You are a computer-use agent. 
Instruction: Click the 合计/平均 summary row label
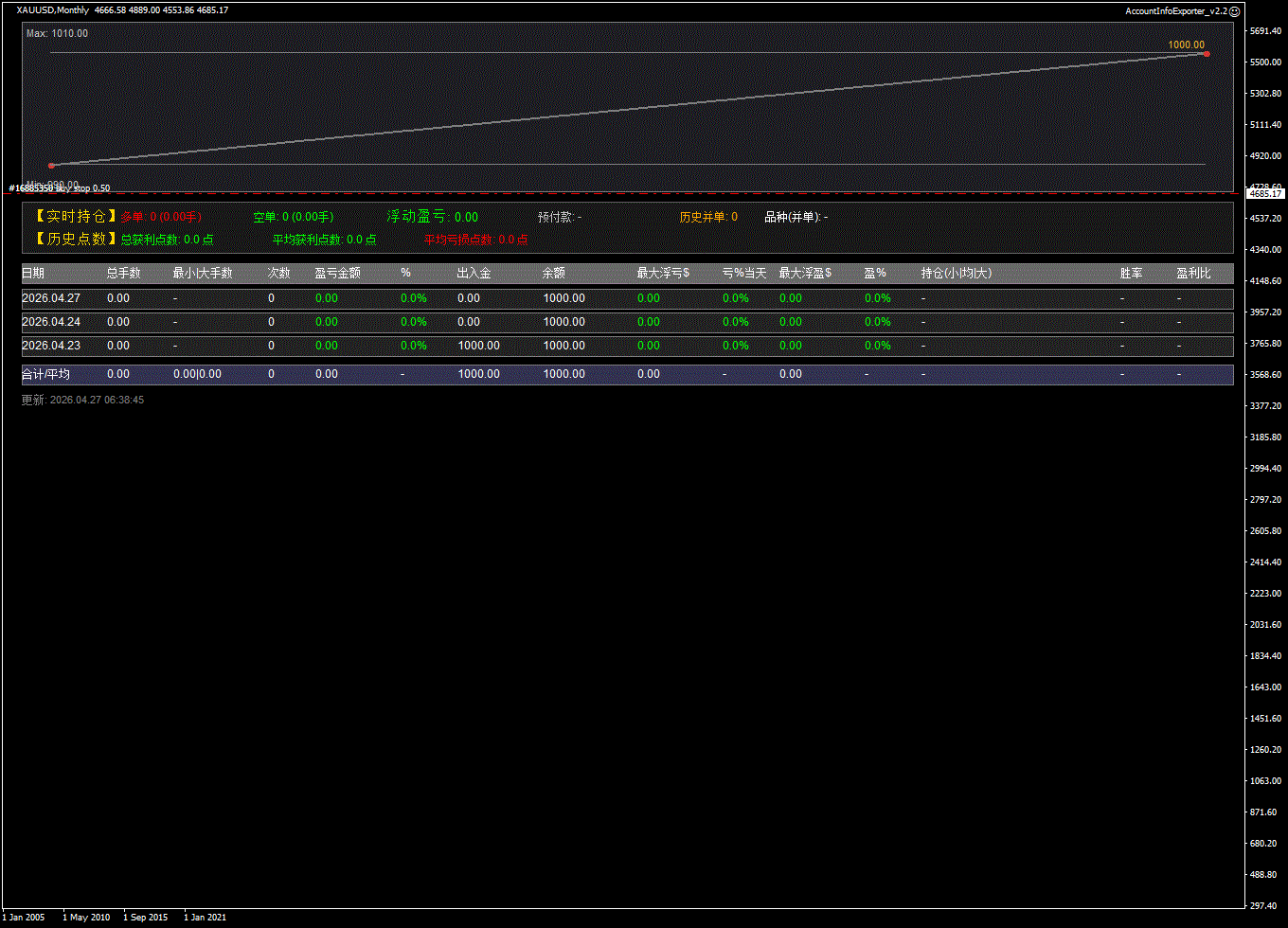(x=45, y=374)
